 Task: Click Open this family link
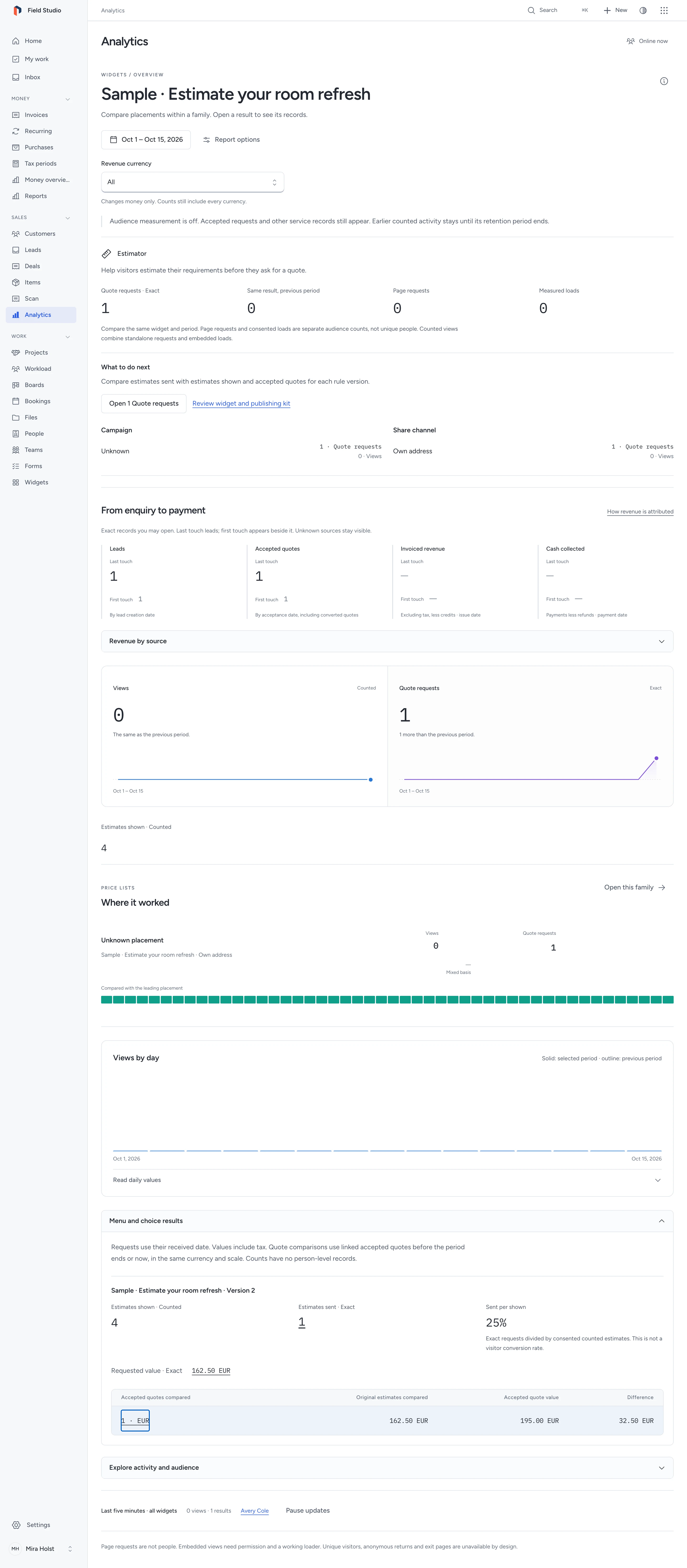click(x=635, y=888)
